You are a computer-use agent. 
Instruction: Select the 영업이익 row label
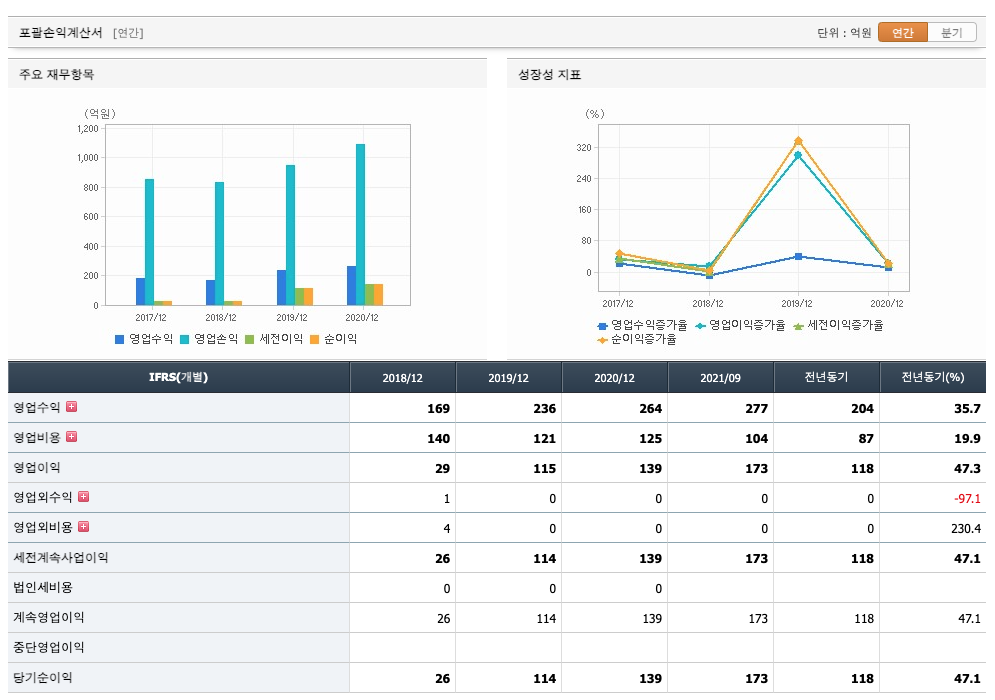[37, 468]
